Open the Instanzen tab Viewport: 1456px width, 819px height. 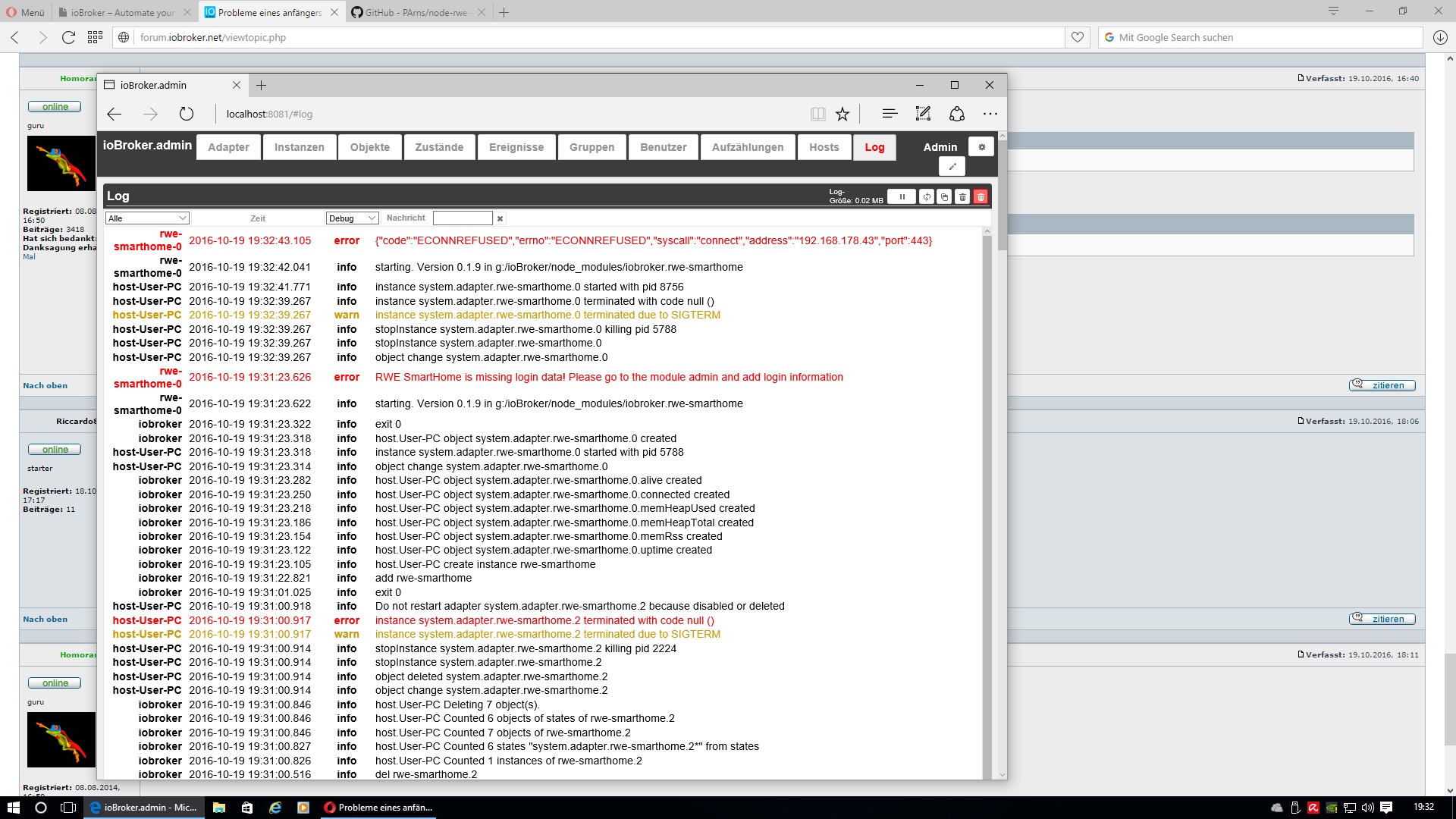tap(299, 147)
